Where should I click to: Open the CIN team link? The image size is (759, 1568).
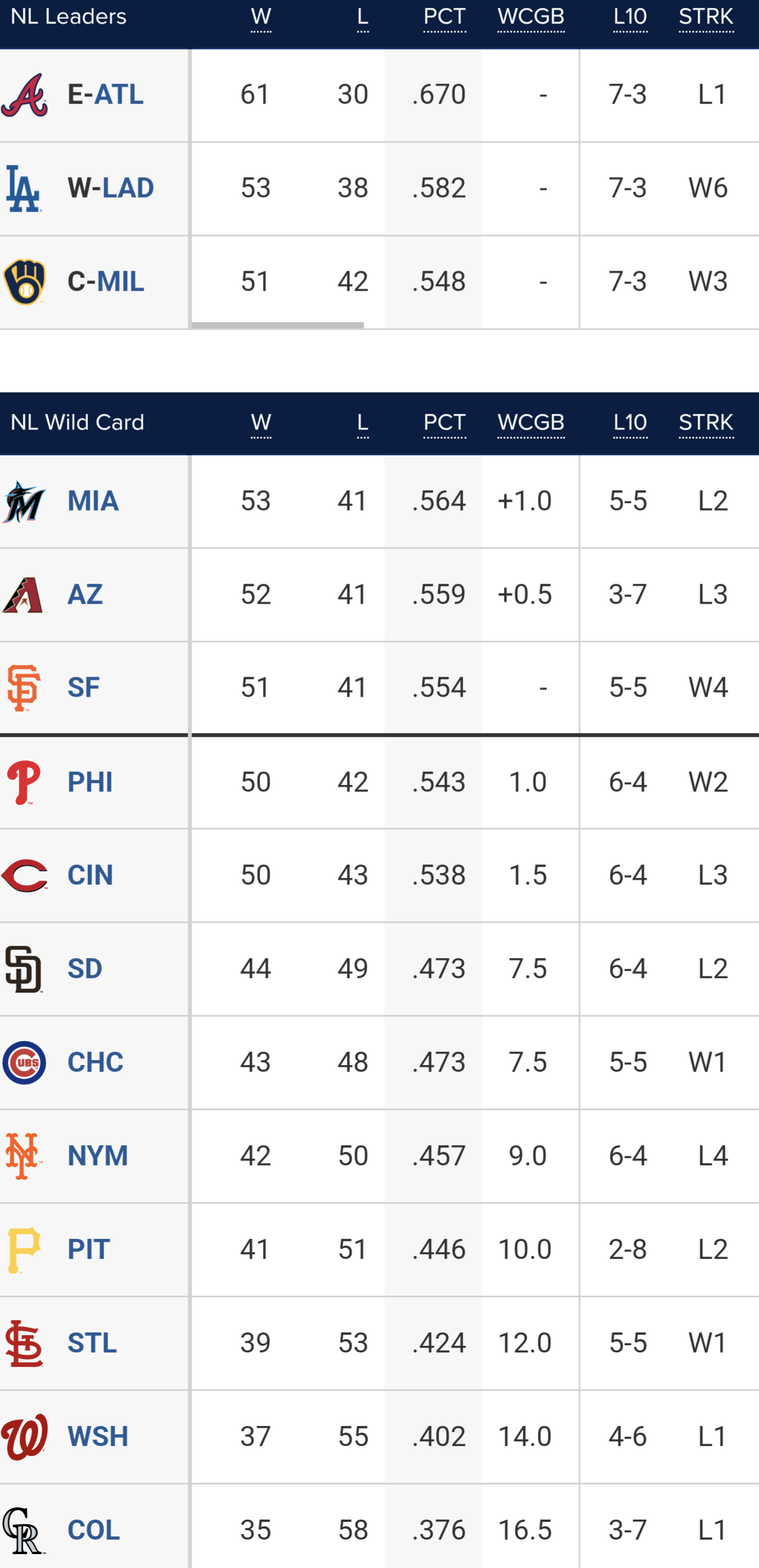click(x=90, y=875)
